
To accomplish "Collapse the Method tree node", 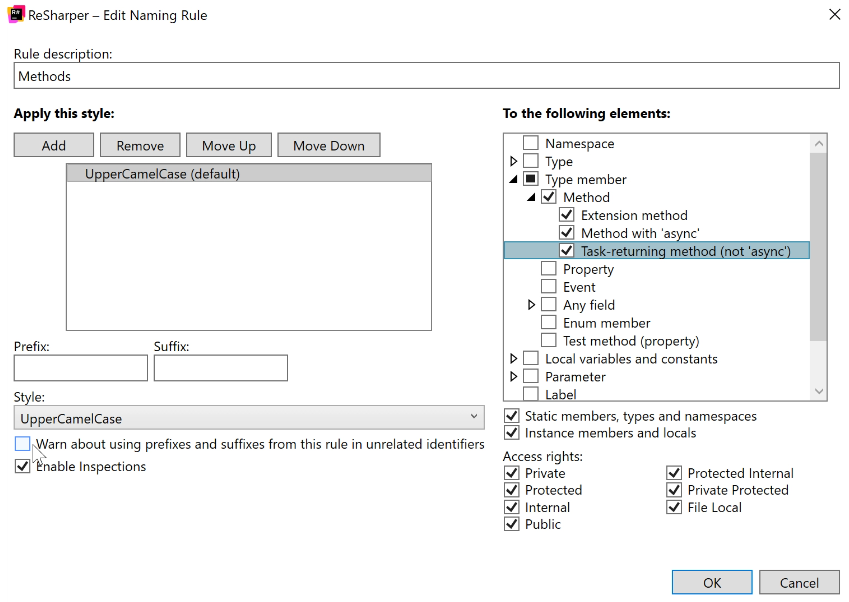I will point(532,197).
